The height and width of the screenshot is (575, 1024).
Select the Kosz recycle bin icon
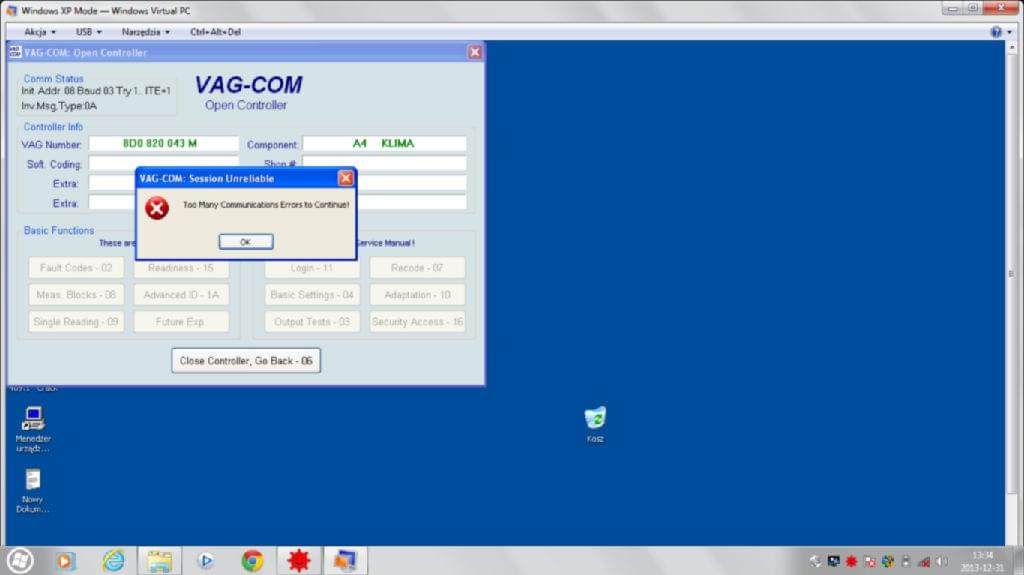[595, 423]
